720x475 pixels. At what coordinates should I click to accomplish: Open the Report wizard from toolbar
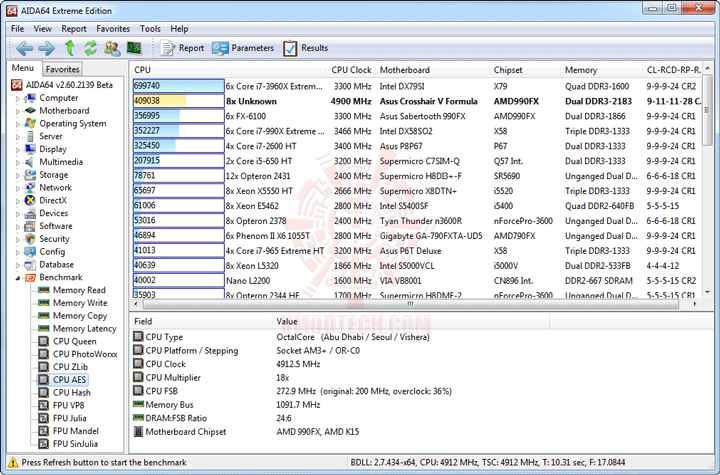tap(182, 48)
